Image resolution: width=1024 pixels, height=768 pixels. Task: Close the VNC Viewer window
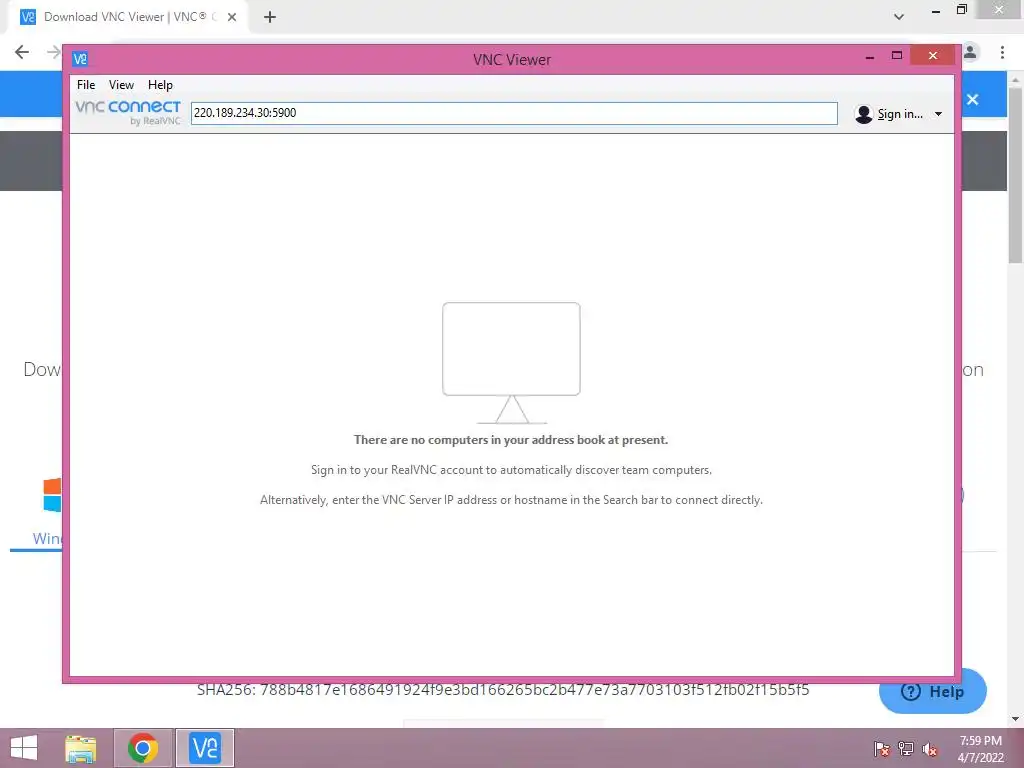pyautogui.click(x=933, y=56)
